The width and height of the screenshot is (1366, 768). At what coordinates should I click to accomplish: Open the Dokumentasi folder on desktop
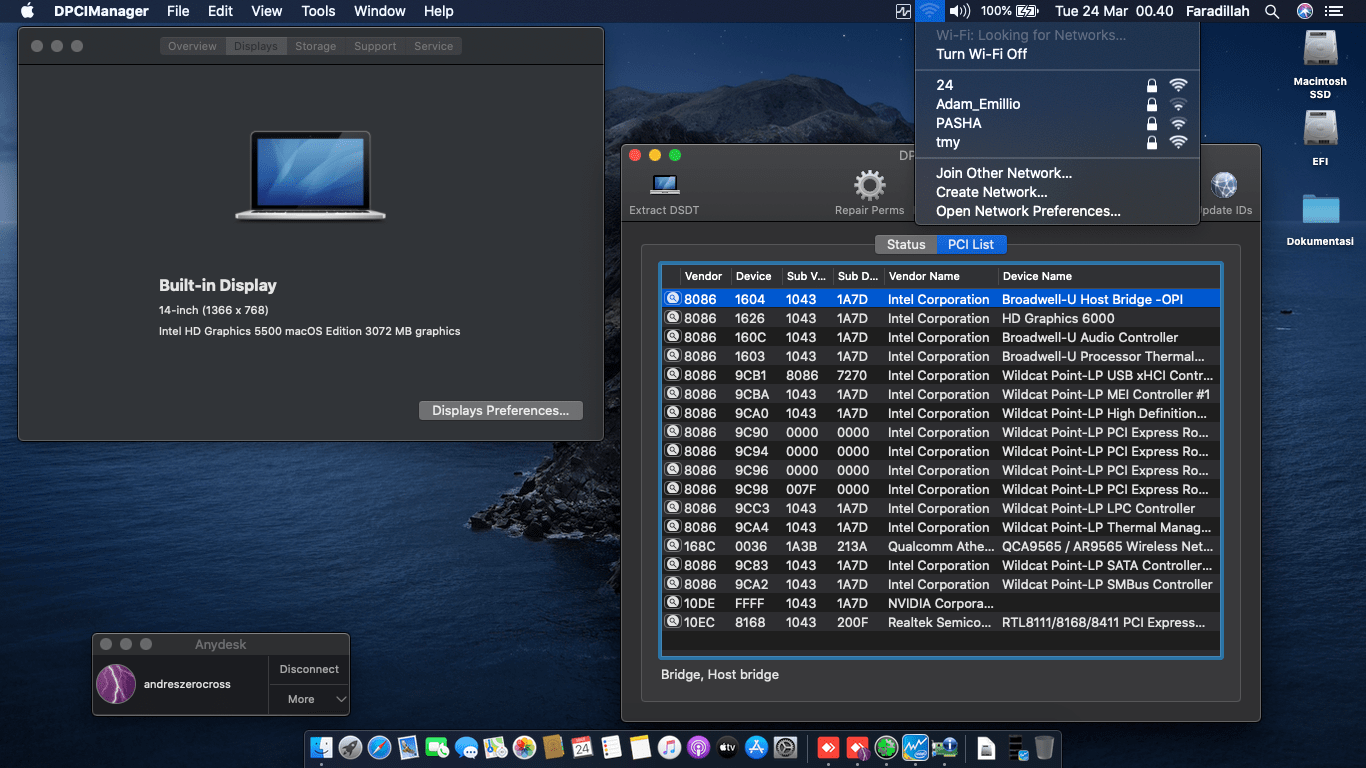[1320, 209]
